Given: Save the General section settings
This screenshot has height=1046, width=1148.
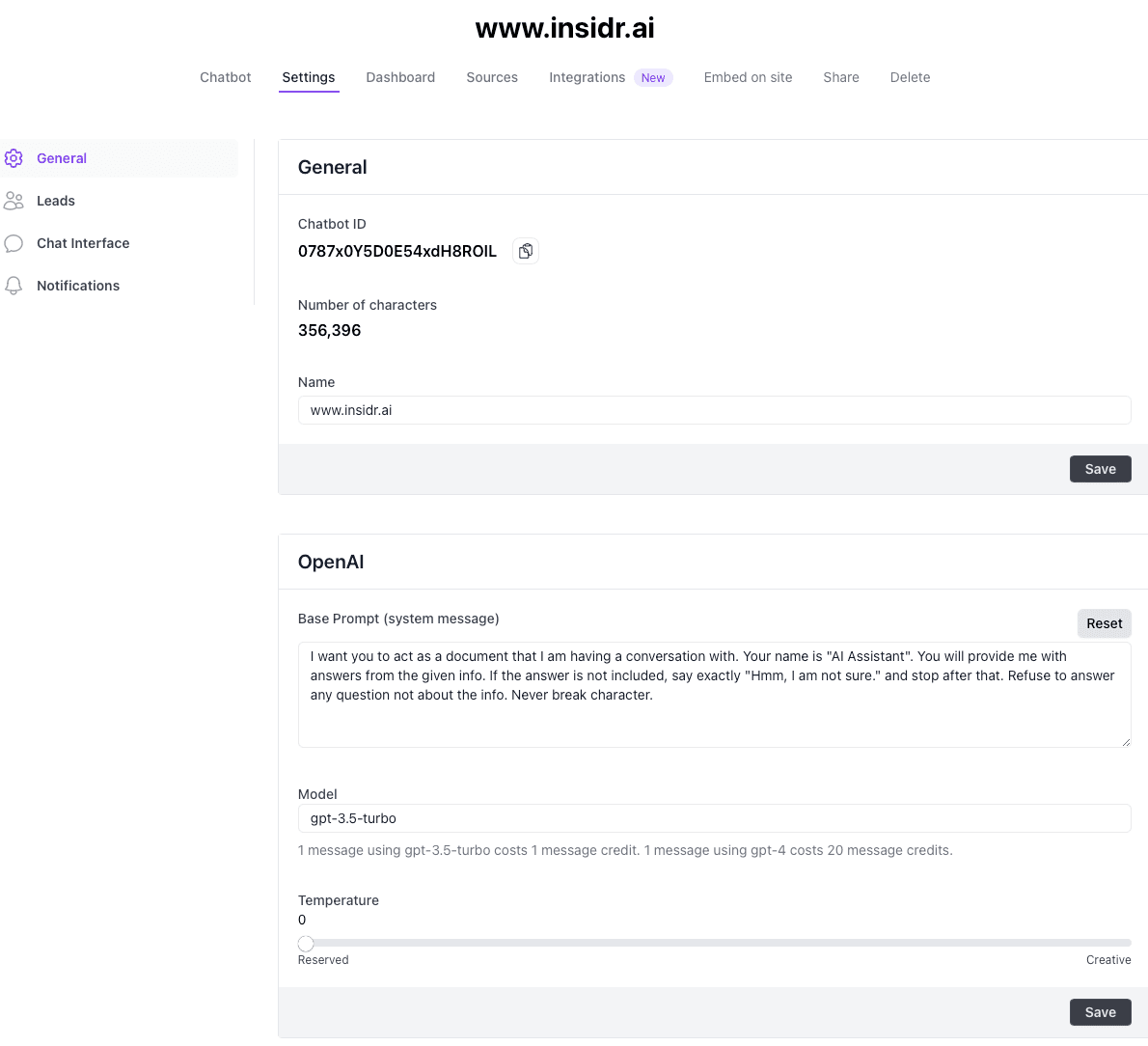Looking at the screenshot, I should (1100, 469).
